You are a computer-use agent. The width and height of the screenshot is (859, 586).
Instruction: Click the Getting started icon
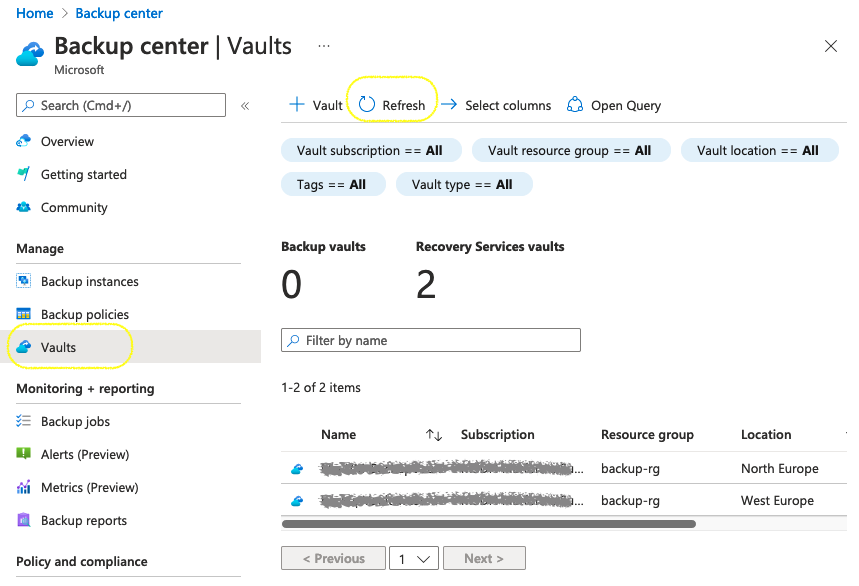pyautogui.click(x=24, y=174)
